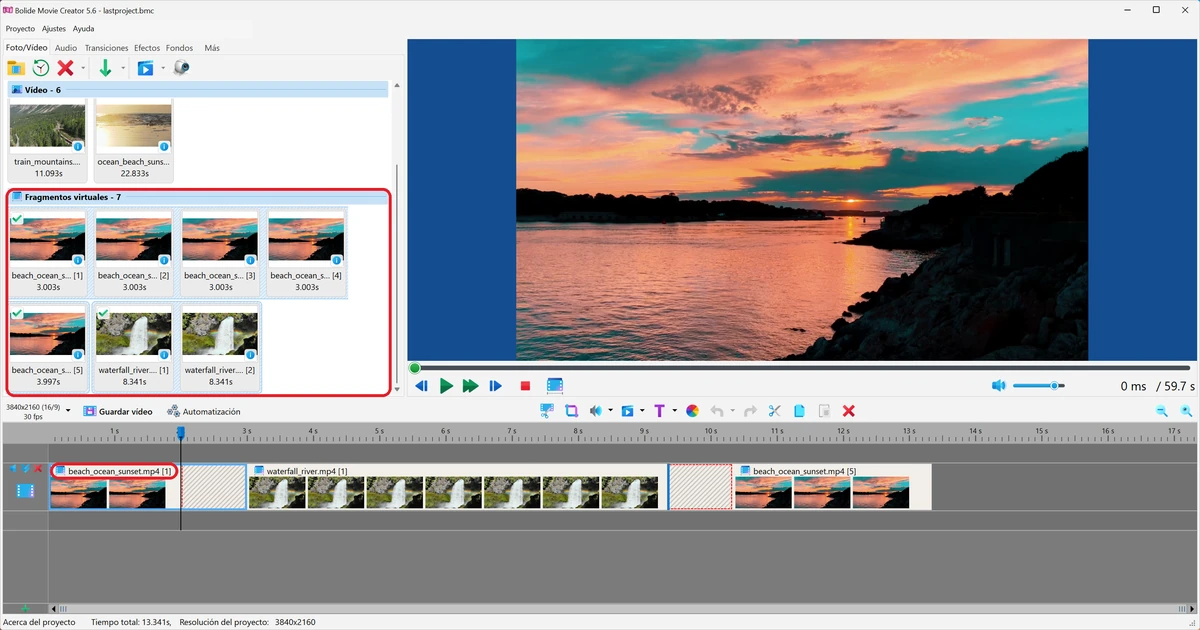Mute the video track with its speaker icon

pyautogui.click(x=13, y=469)
